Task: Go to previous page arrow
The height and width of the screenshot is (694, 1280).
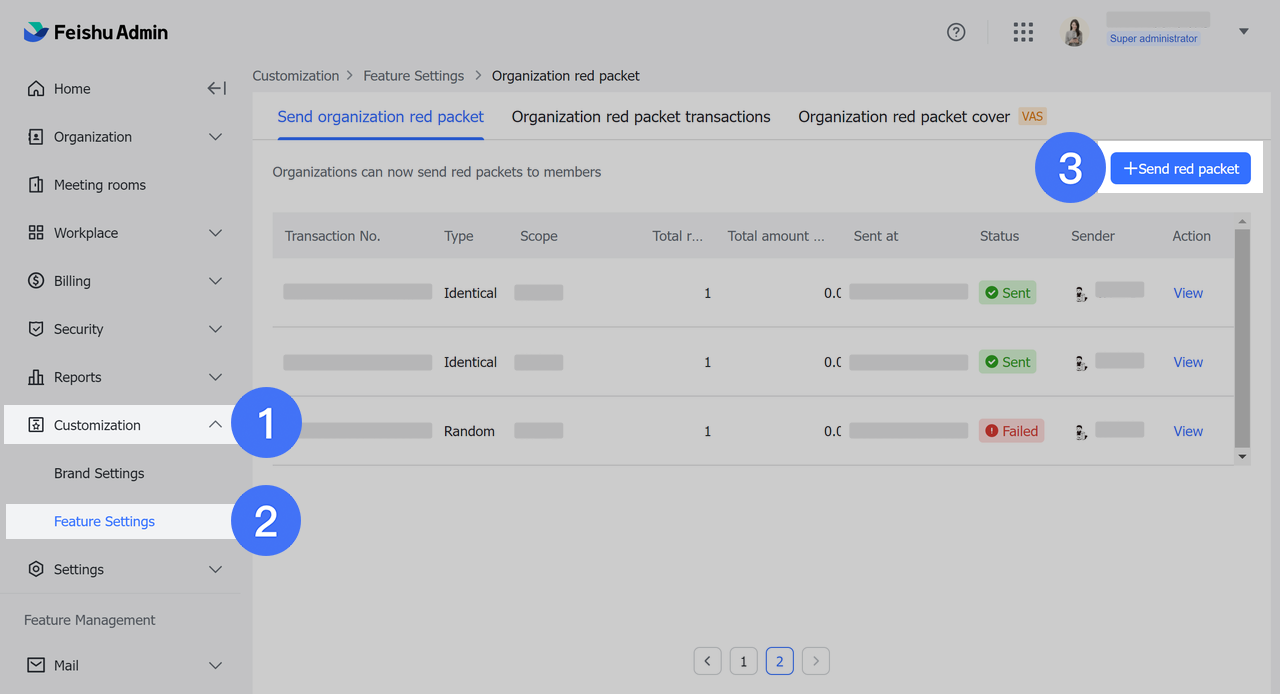Action: [x=708, y=661]
